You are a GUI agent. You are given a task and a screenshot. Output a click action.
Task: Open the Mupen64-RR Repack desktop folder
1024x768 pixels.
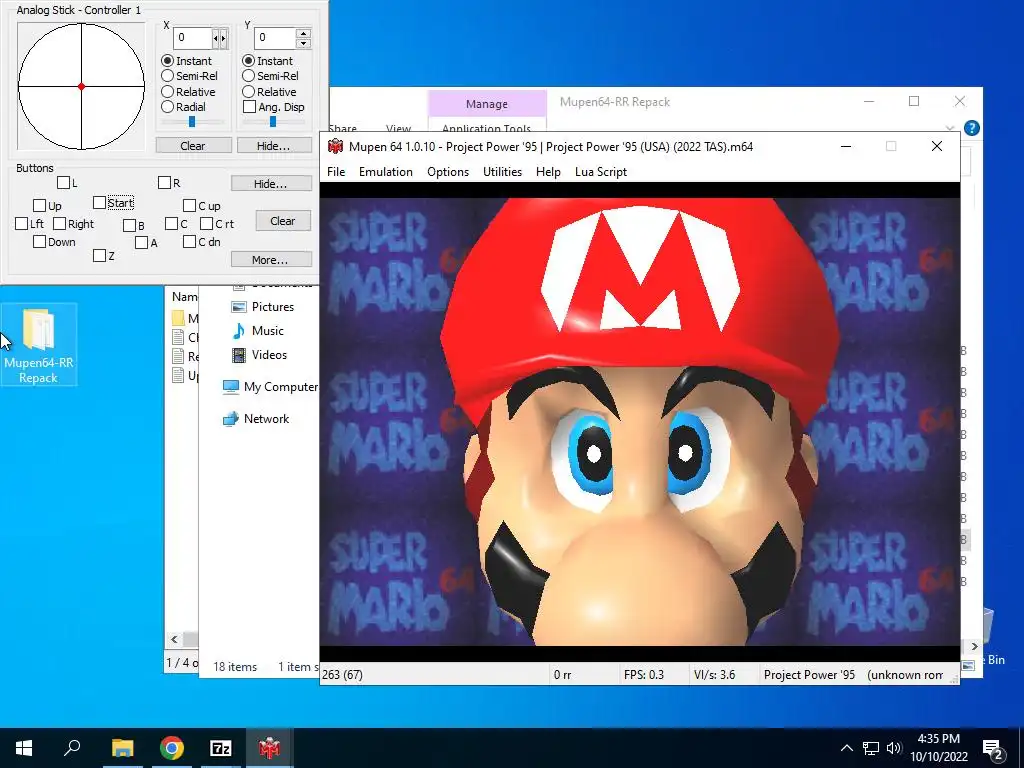39,344
